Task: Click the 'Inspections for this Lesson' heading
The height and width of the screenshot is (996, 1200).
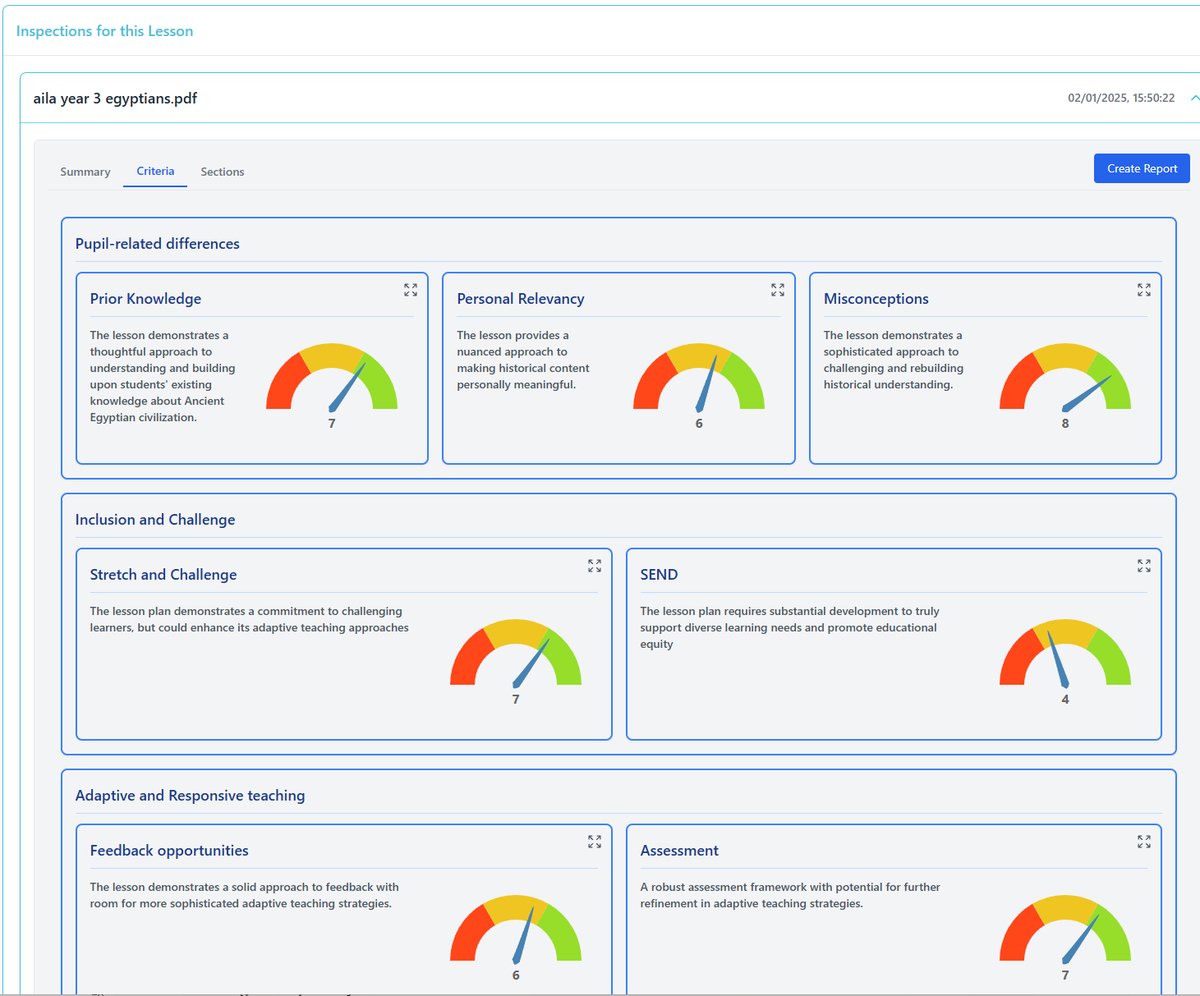Action: pyautogui.click(x=105, y=31)
